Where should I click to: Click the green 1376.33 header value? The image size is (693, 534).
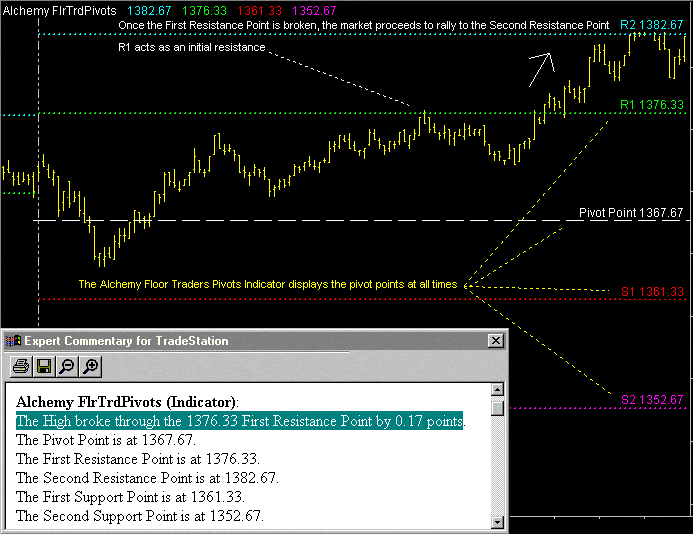point(204,11)
